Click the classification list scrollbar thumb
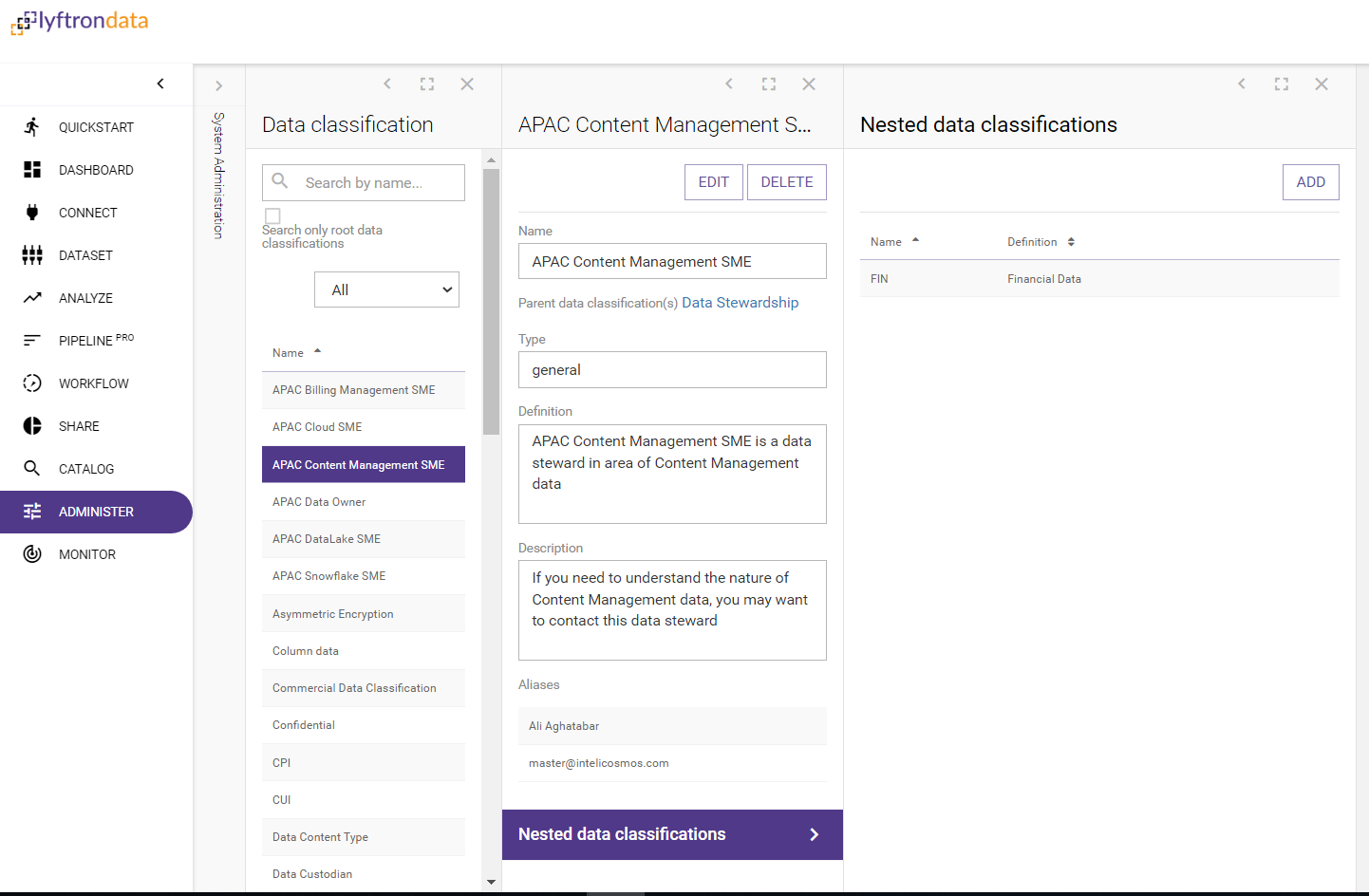The width and height of the screenshot is (1369, 896). 491,302
